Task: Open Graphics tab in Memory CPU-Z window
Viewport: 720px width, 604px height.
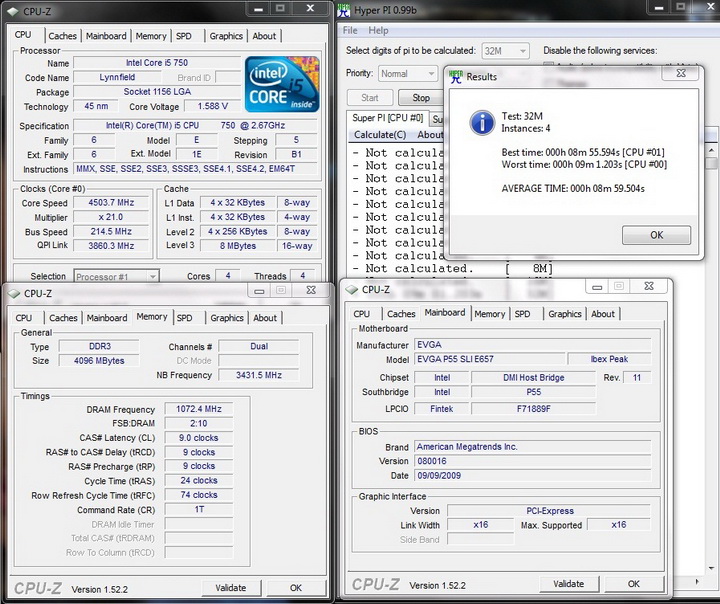Action: (227, 318)
